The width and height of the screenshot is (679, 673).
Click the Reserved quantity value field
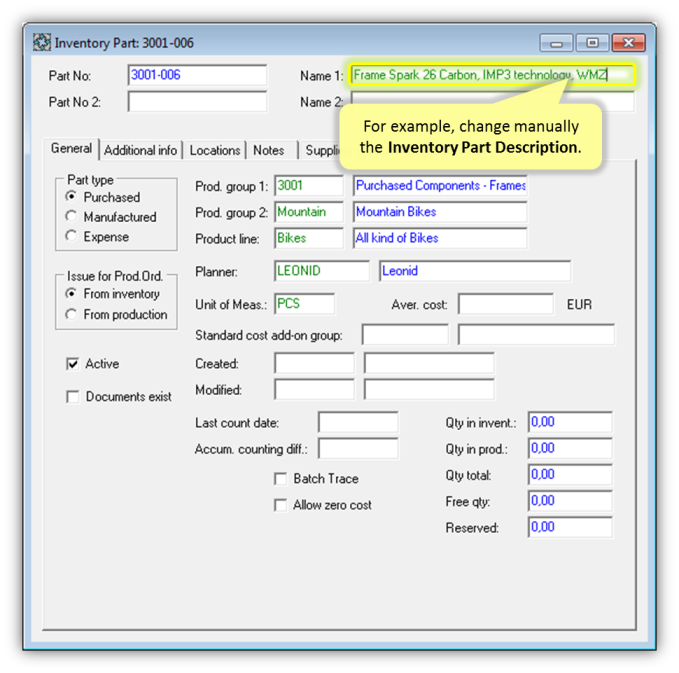[570, 527]
